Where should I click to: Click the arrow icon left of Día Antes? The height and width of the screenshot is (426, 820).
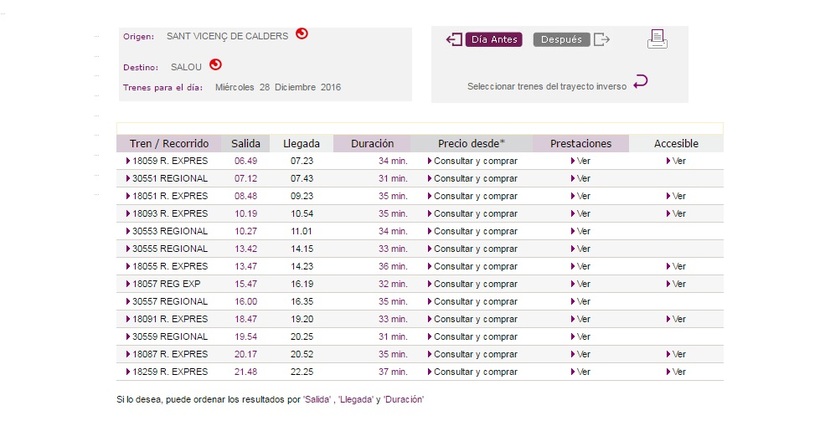(x=454, y=40)
